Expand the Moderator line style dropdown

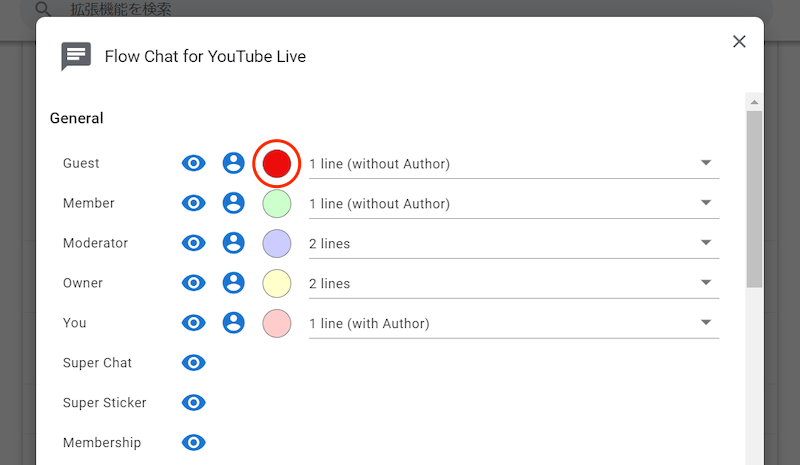click(x=513, y=243)
